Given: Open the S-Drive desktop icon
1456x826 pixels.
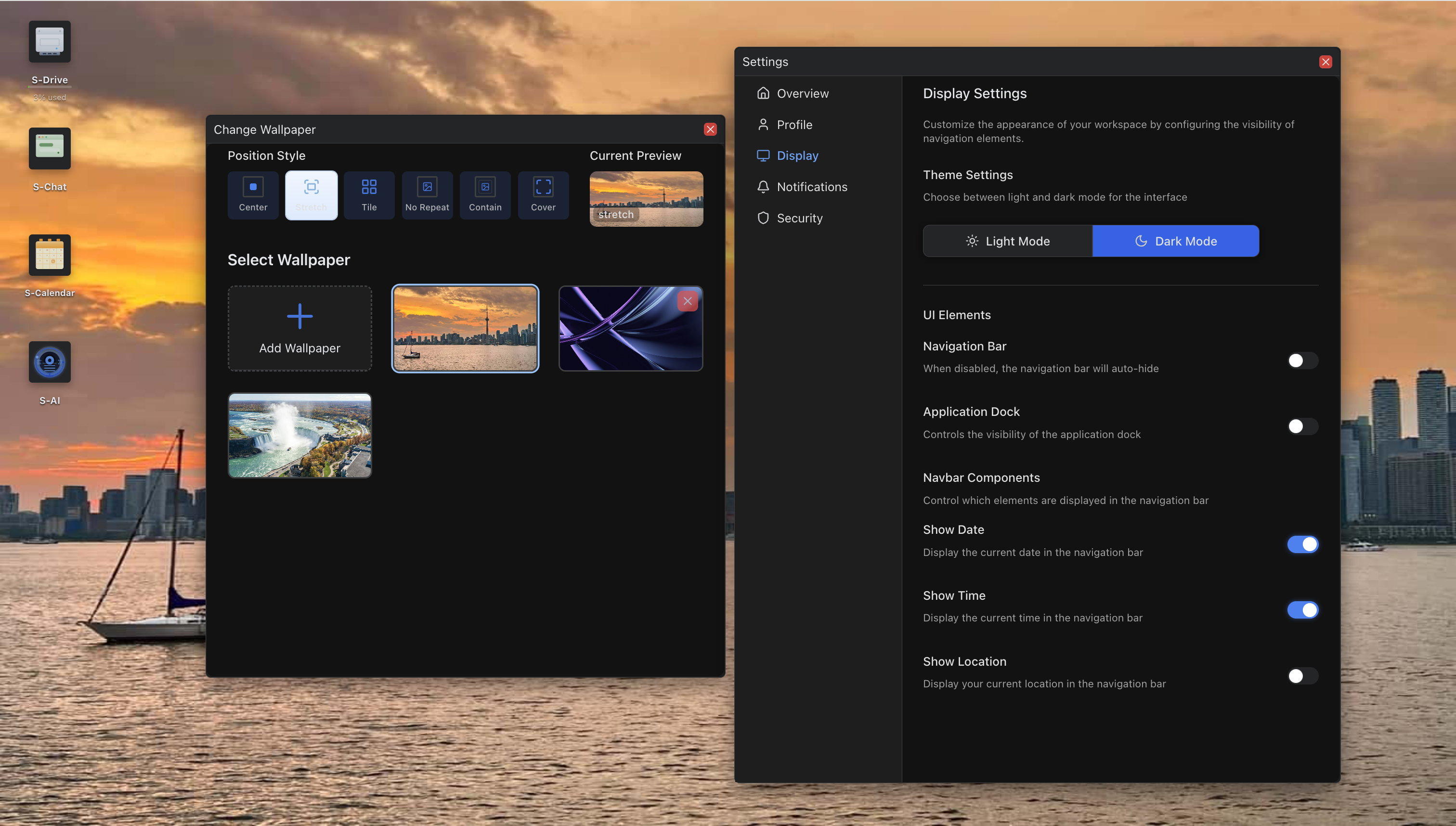Looking at the screenshot, I should pos(50,42).
